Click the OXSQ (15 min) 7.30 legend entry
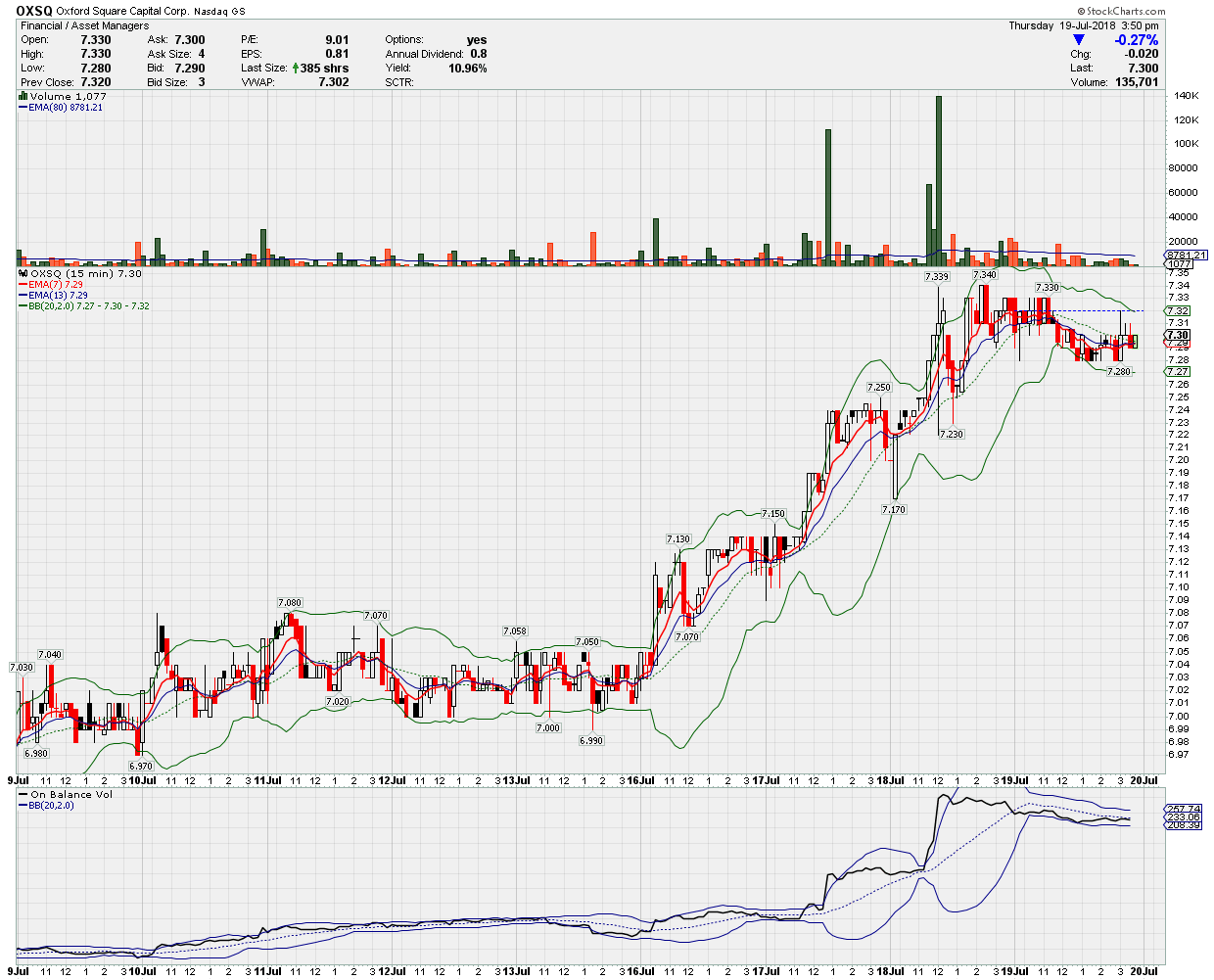 pos(80,274)
